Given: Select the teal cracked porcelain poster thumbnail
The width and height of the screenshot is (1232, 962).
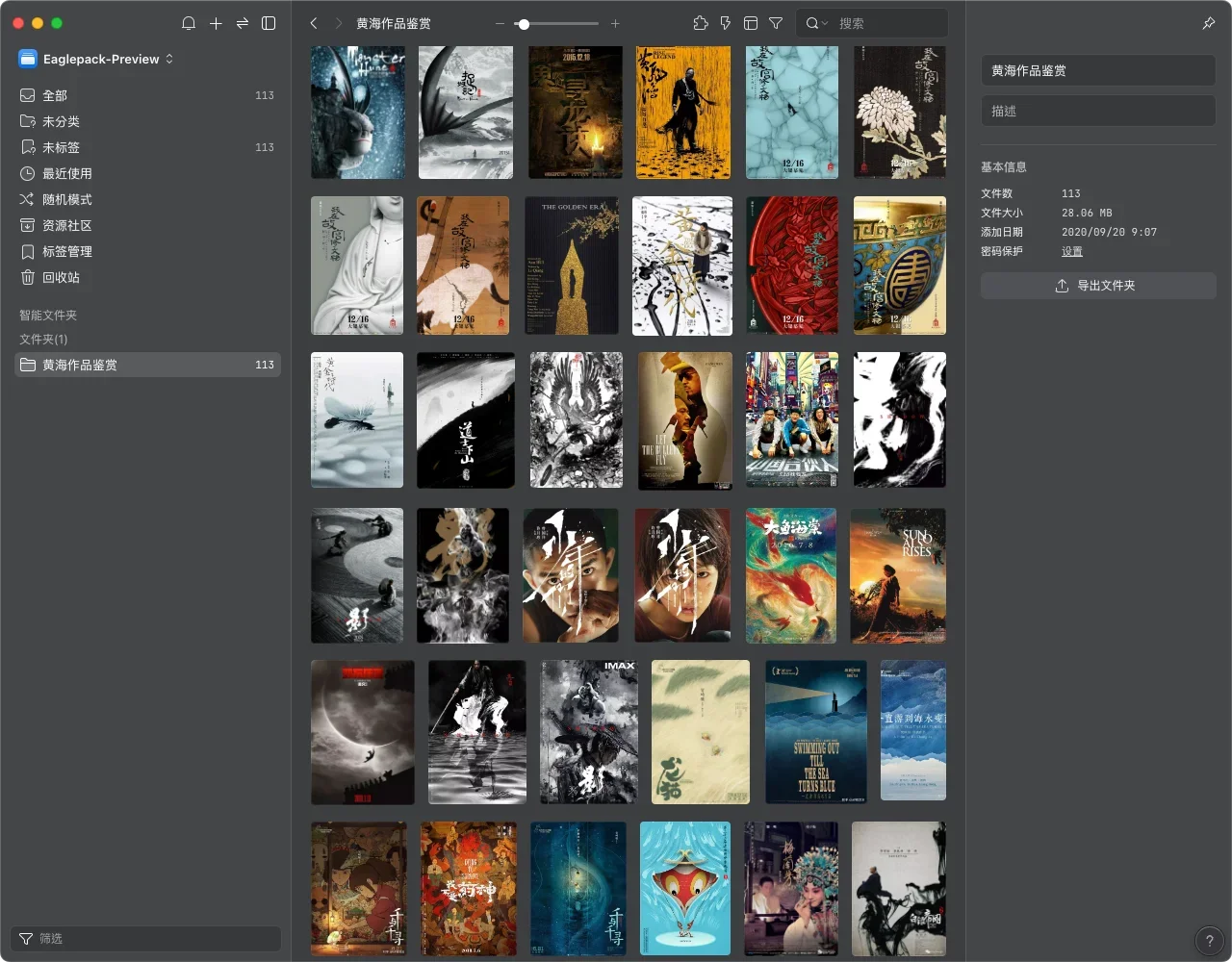Looking at the screenshot, I should click(x=792, y=113).
